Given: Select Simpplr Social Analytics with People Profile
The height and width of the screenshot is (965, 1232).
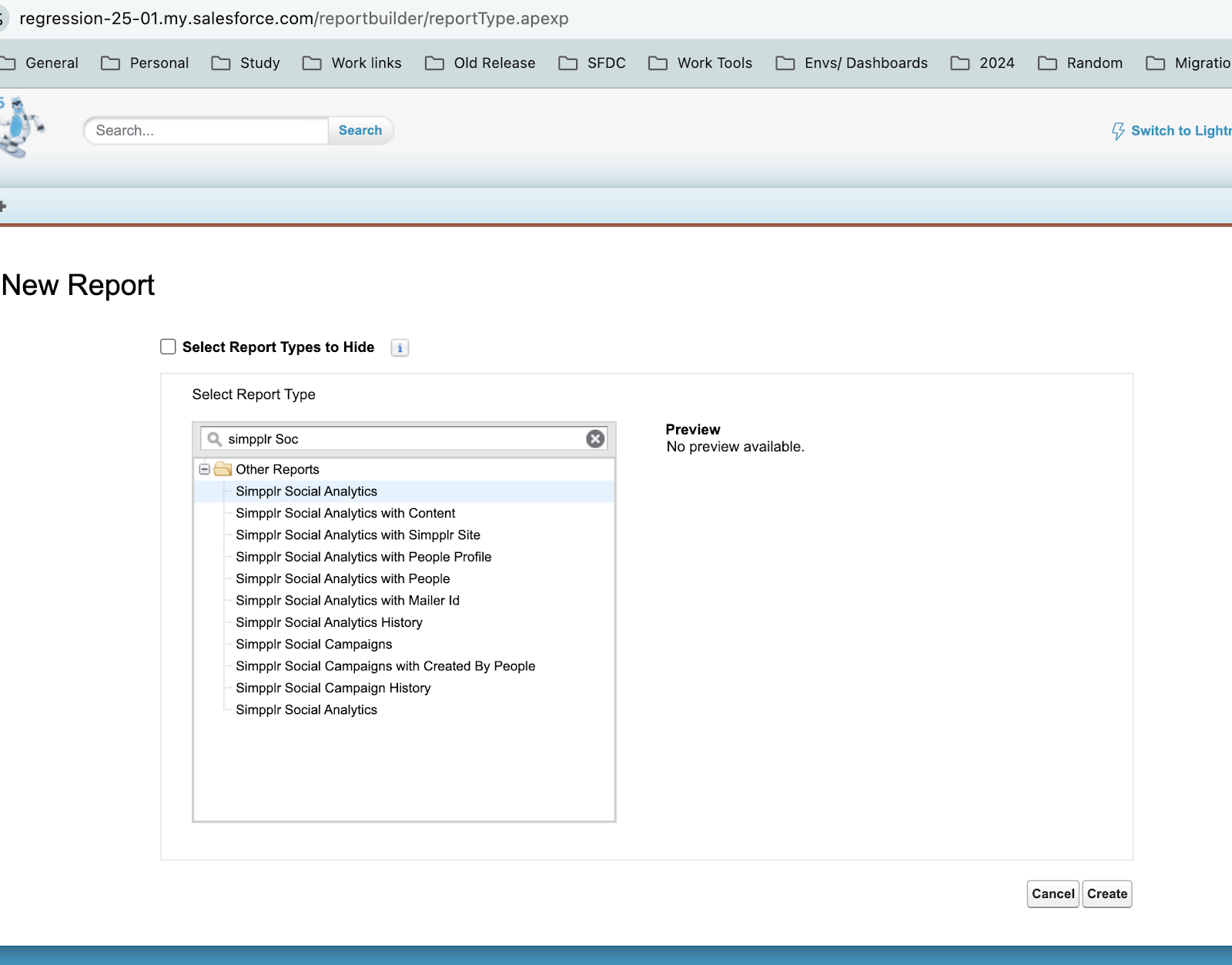Looking at the screenshot, I should click(x=363, y=557).
